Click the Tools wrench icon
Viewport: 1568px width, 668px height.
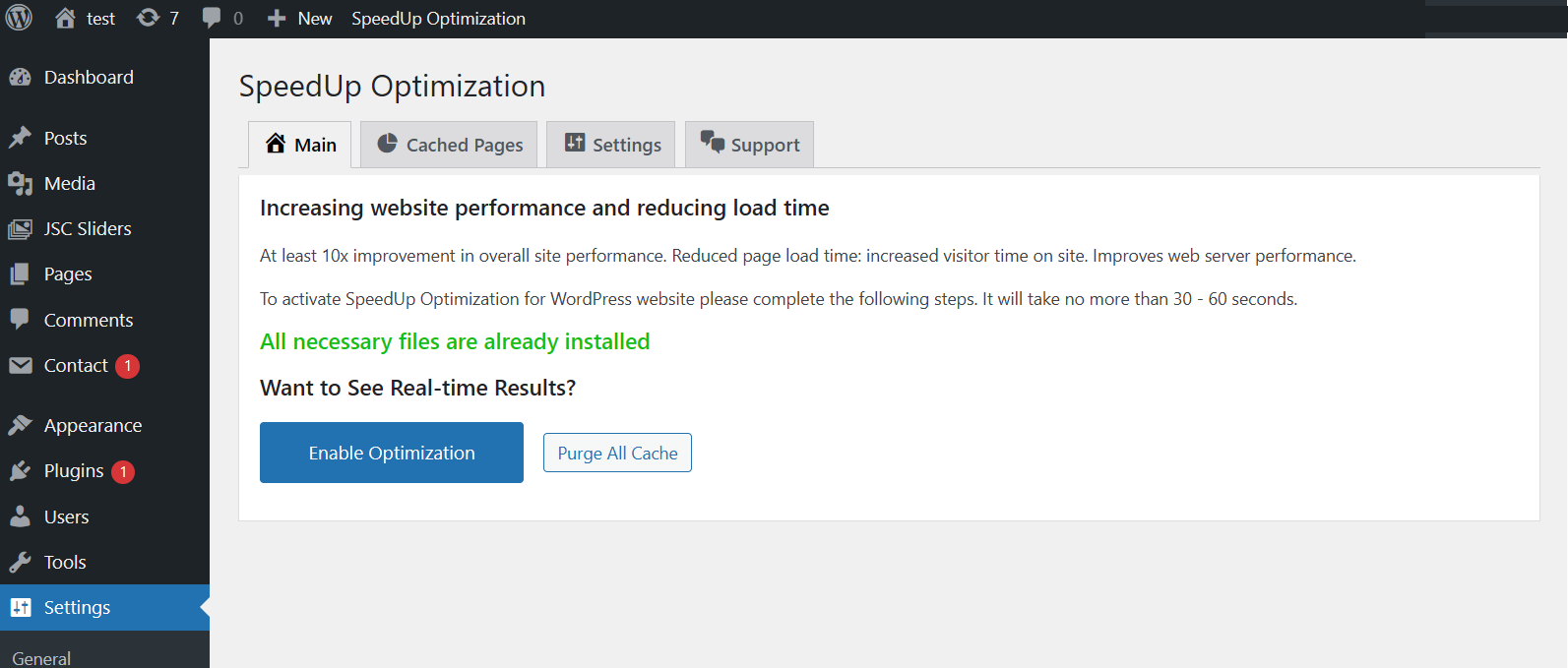click(20, 562)
